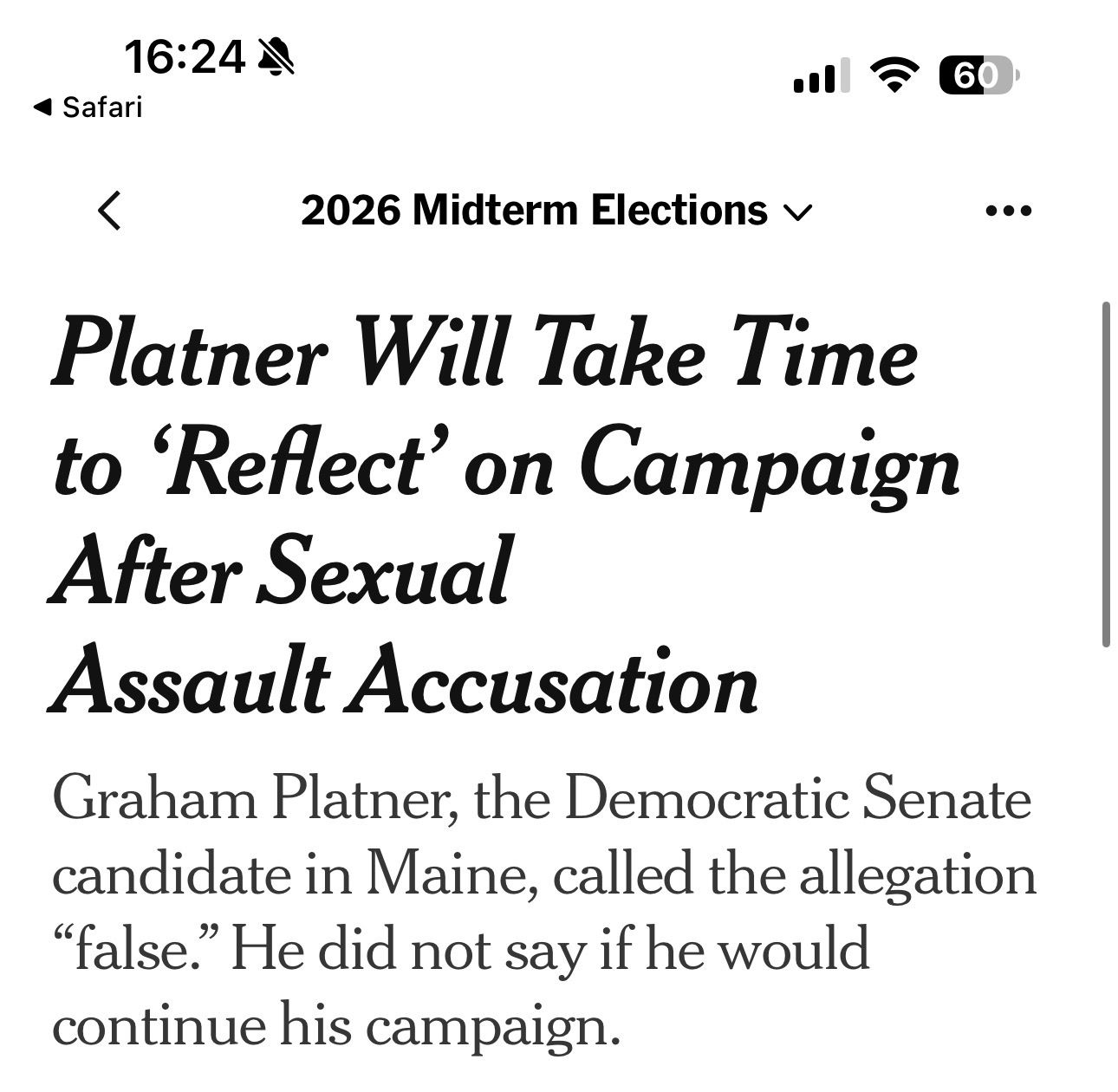Tap the cellular signal bars
The height and width of the screenshot is (1092, 1118).
pos(820,76)
